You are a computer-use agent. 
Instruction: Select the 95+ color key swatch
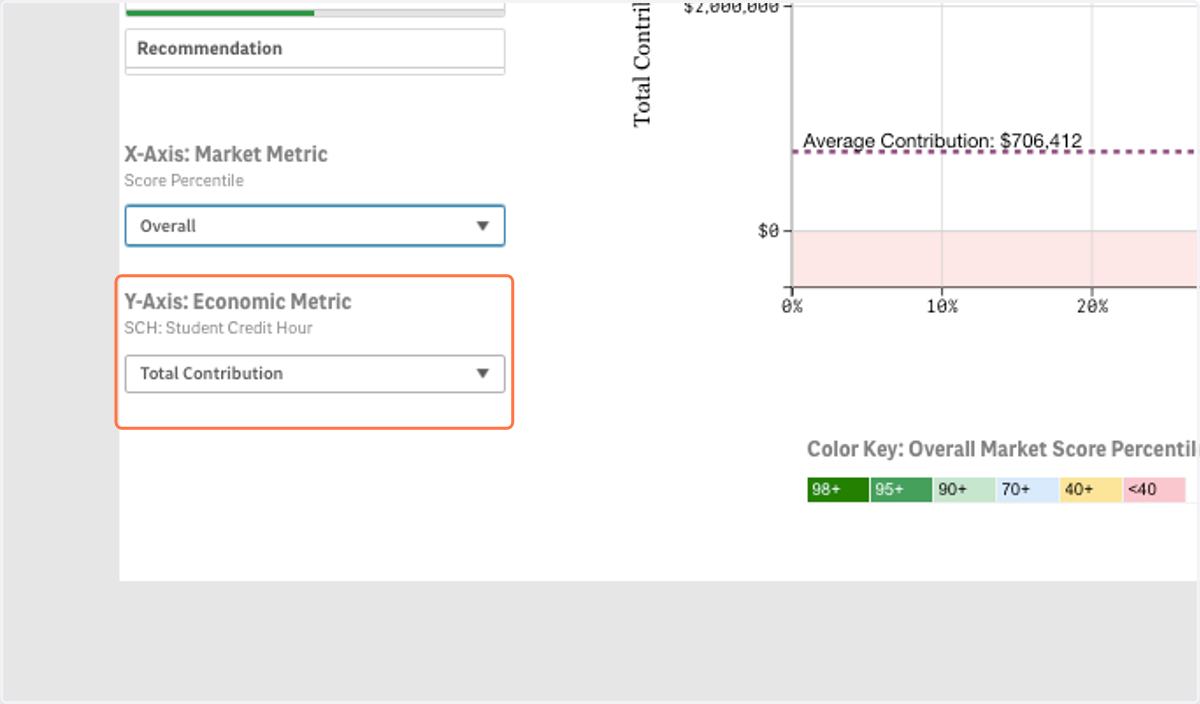click(x=901, y=490)
